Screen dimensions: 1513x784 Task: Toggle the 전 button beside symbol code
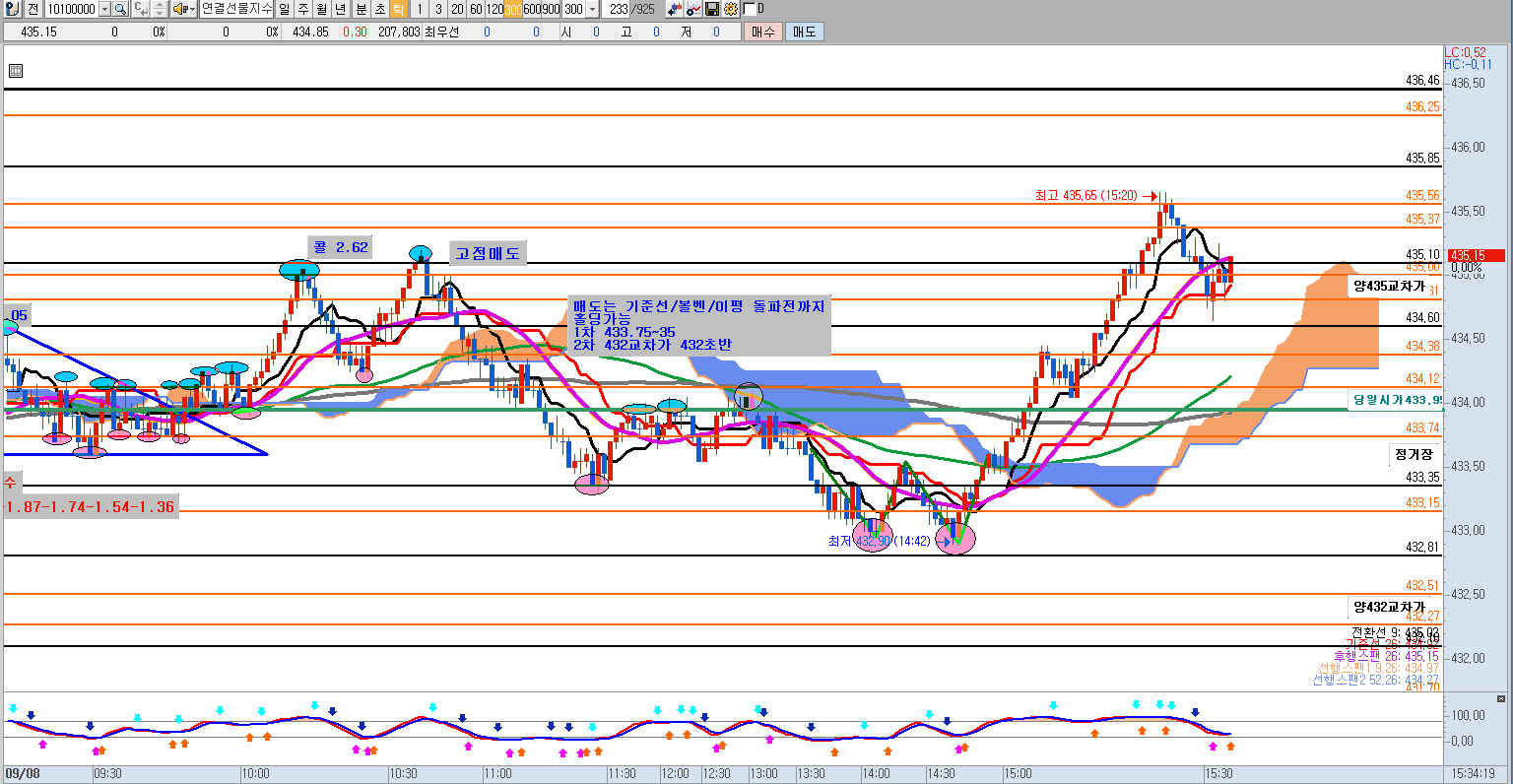[33, 9]
